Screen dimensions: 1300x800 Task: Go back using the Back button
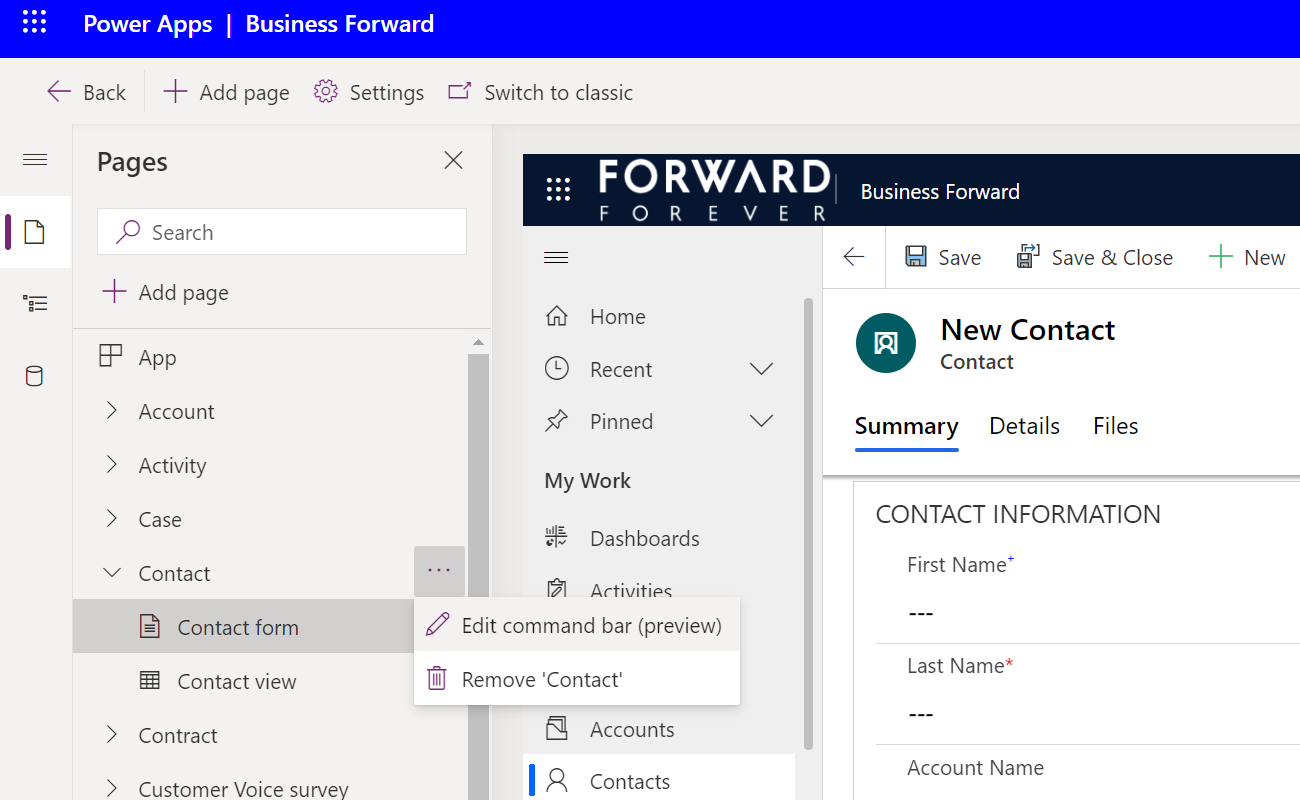pos(86,92)
